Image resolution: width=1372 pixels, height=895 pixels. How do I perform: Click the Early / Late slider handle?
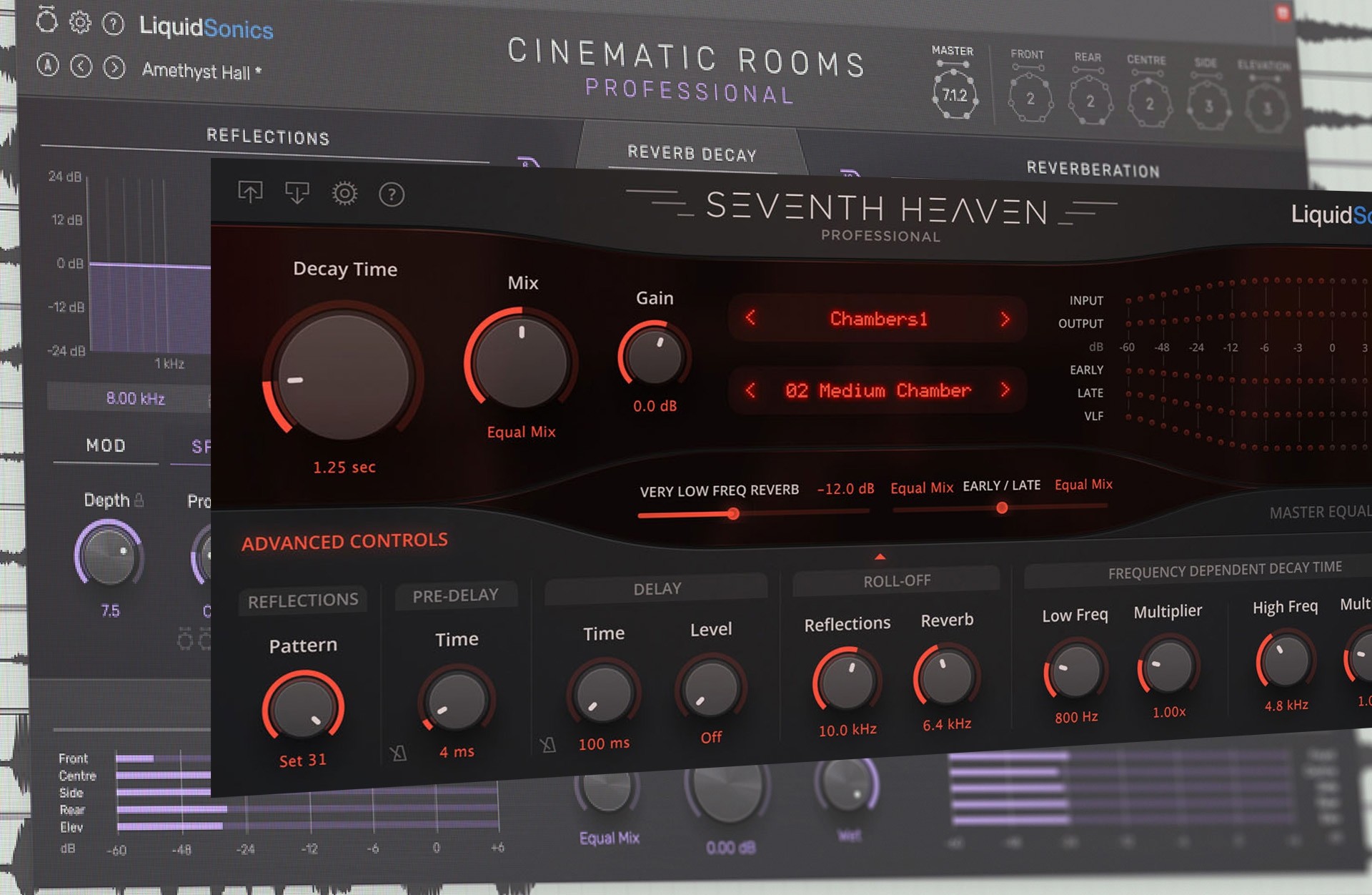click(x=1002, y=508)
